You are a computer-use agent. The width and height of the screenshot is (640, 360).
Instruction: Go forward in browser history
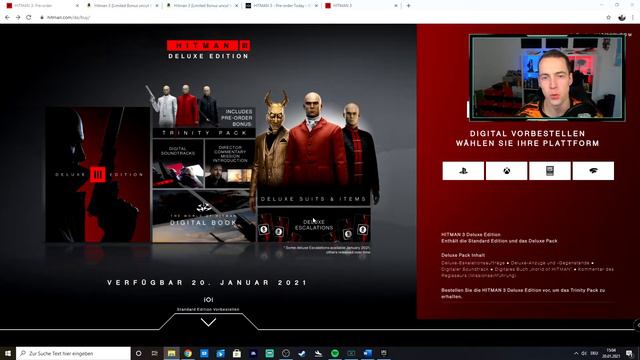[x=18, y=18]
